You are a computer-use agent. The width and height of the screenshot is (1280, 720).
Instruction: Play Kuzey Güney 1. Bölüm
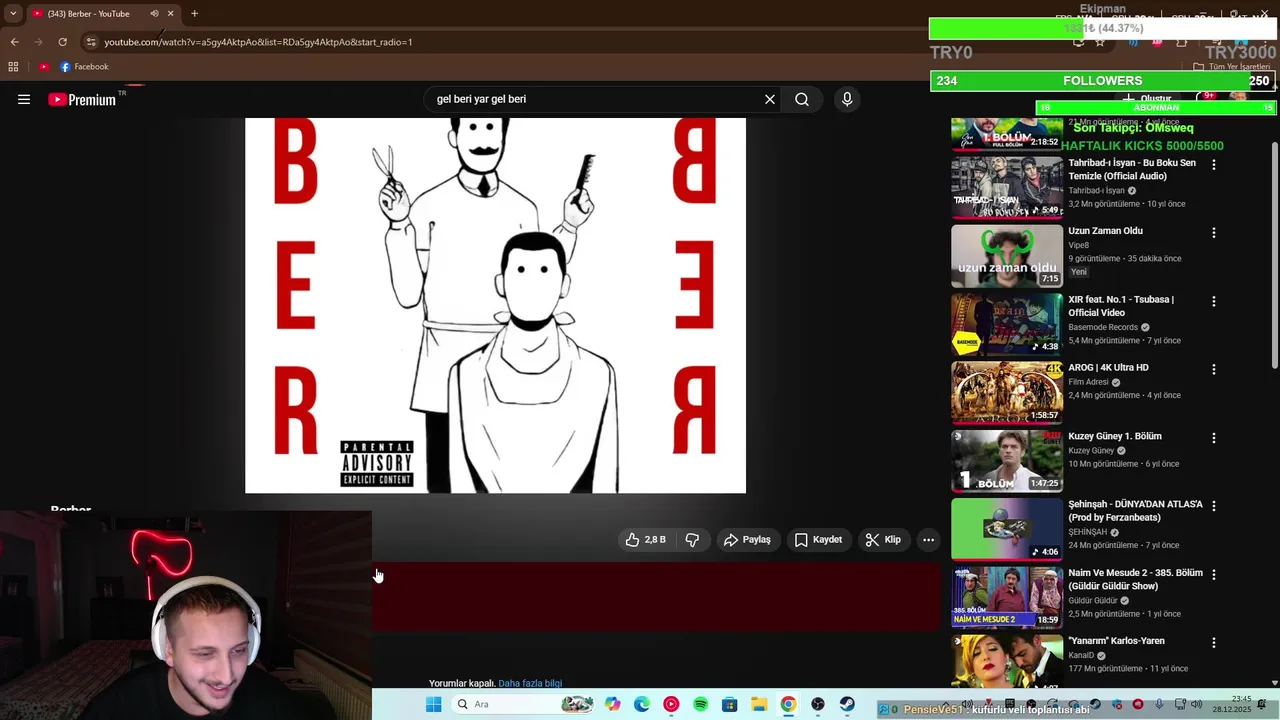click(x=1114, y=436)
